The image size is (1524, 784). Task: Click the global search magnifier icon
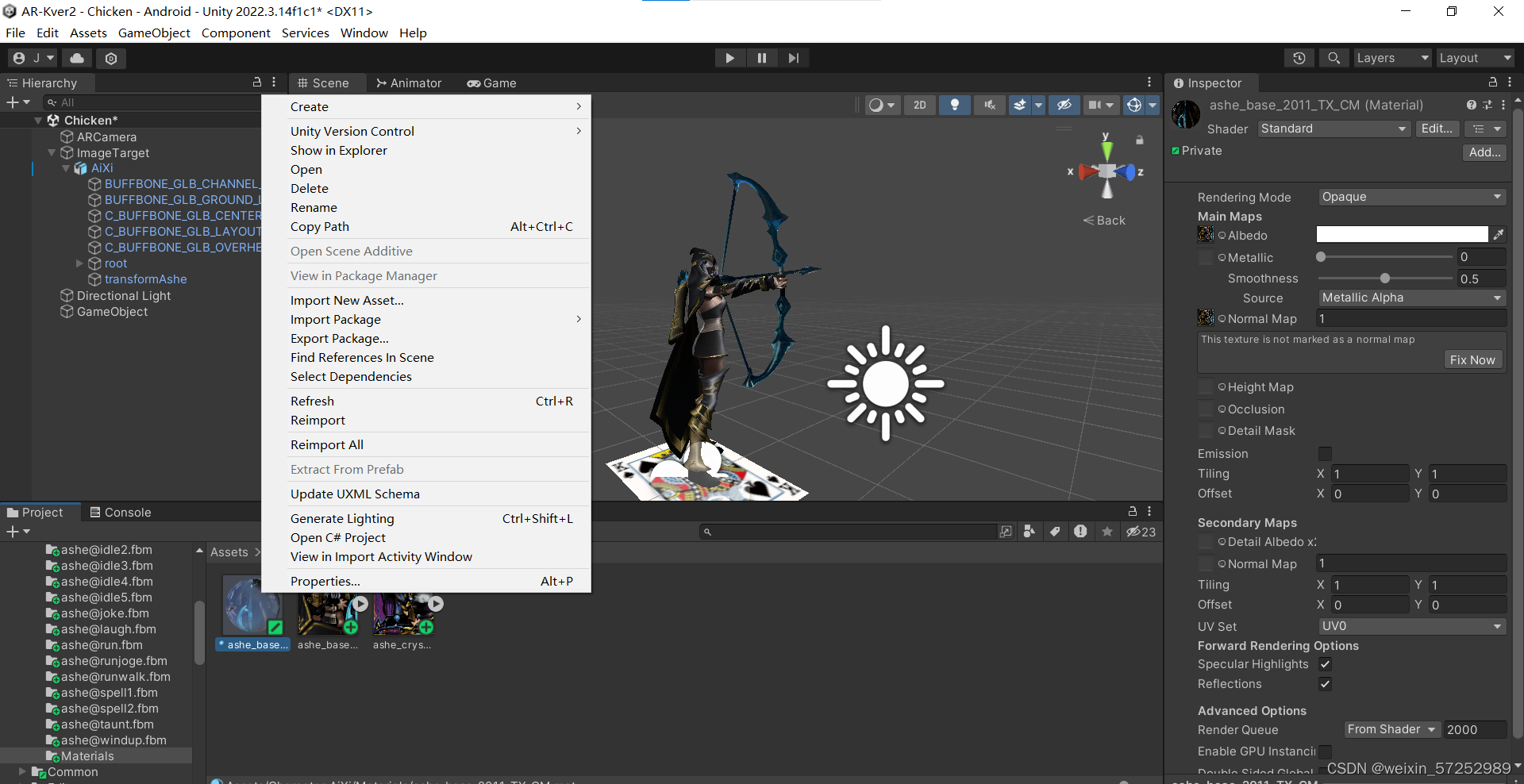tap(1333, 58)
